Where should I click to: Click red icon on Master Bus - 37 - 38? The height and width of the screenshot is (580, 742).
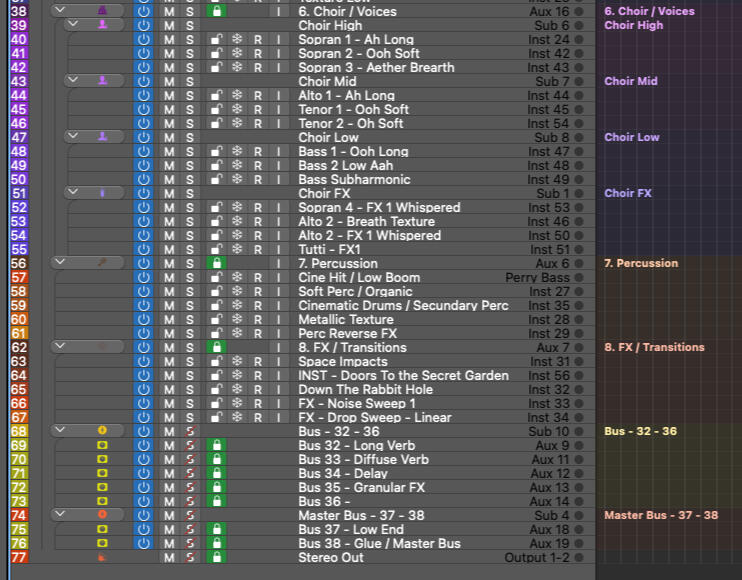(x=102, y=514)
